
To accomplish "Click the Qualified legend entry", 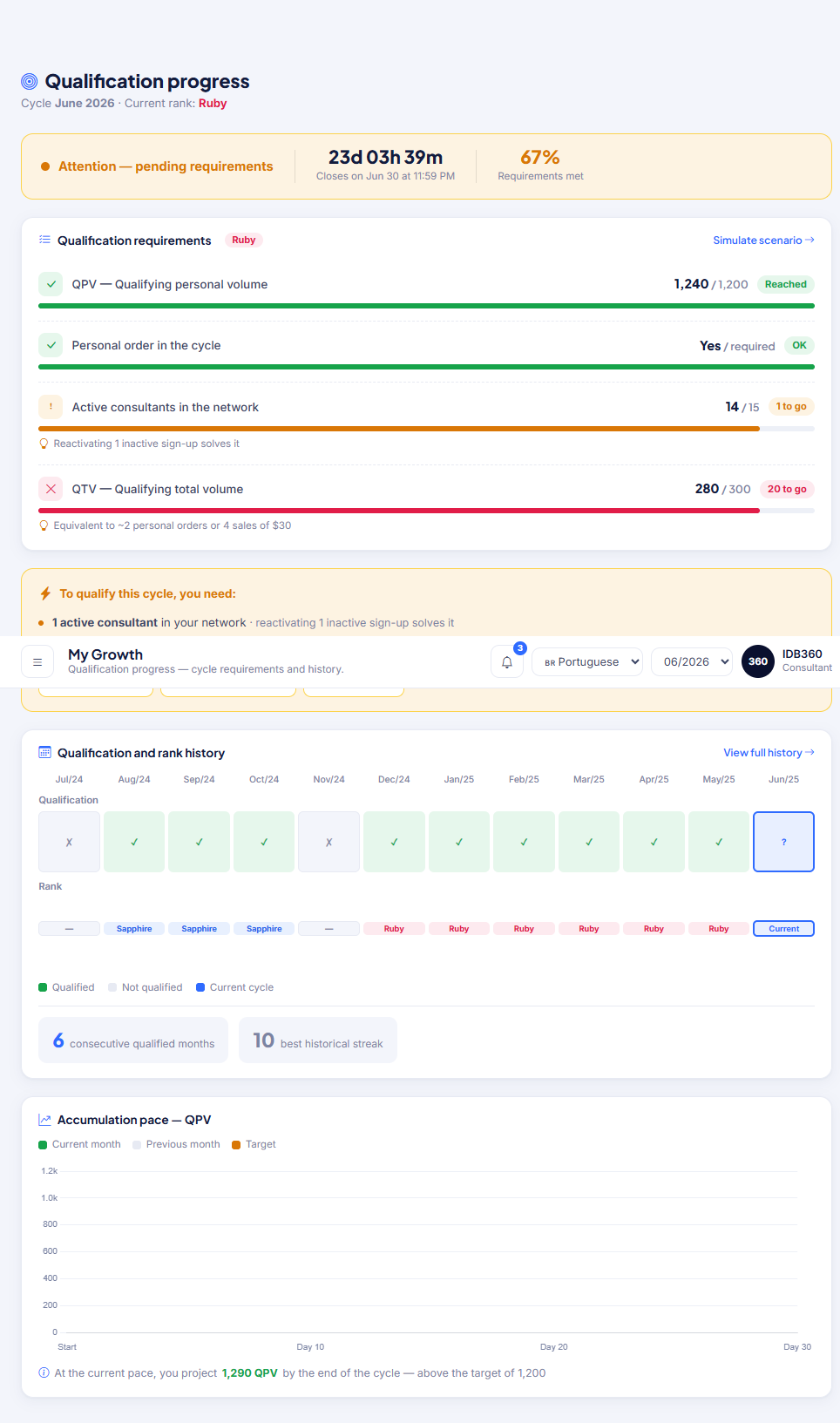I will (66, 987).
